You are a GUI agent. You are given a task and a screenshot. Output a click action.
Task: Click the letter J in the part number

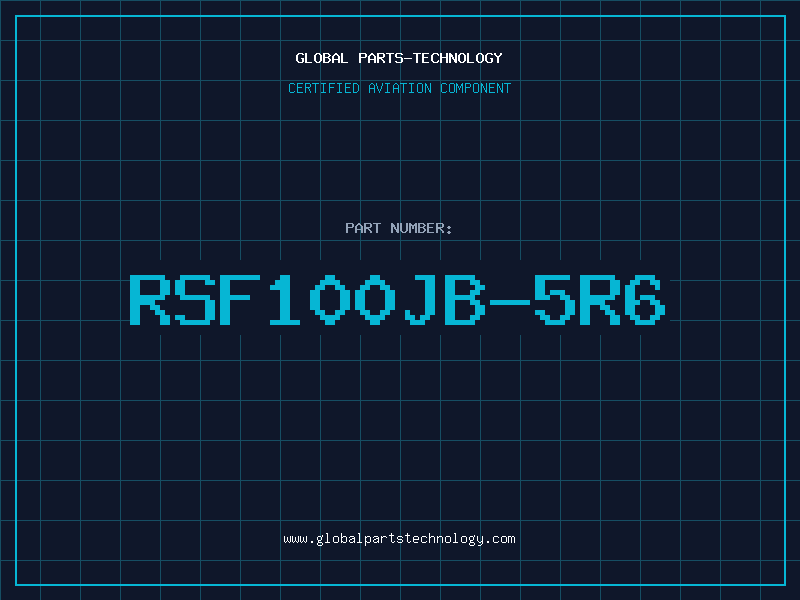click(420, 299)
